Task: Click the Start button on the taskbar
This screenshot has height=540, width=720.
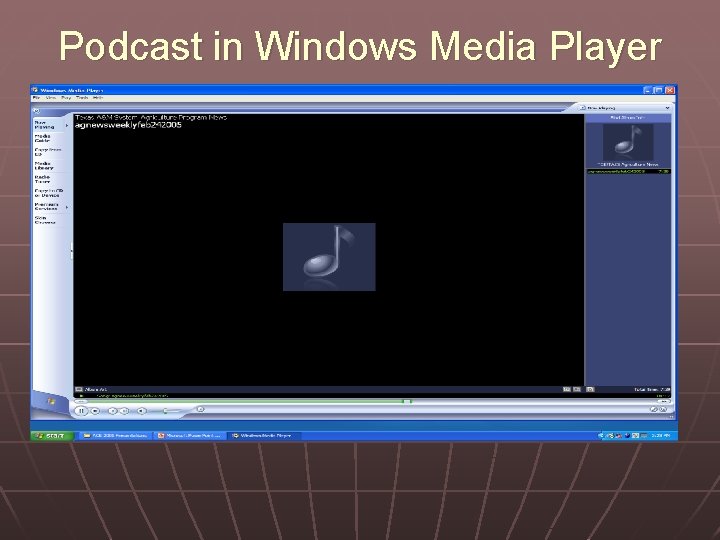Action: 52,435
